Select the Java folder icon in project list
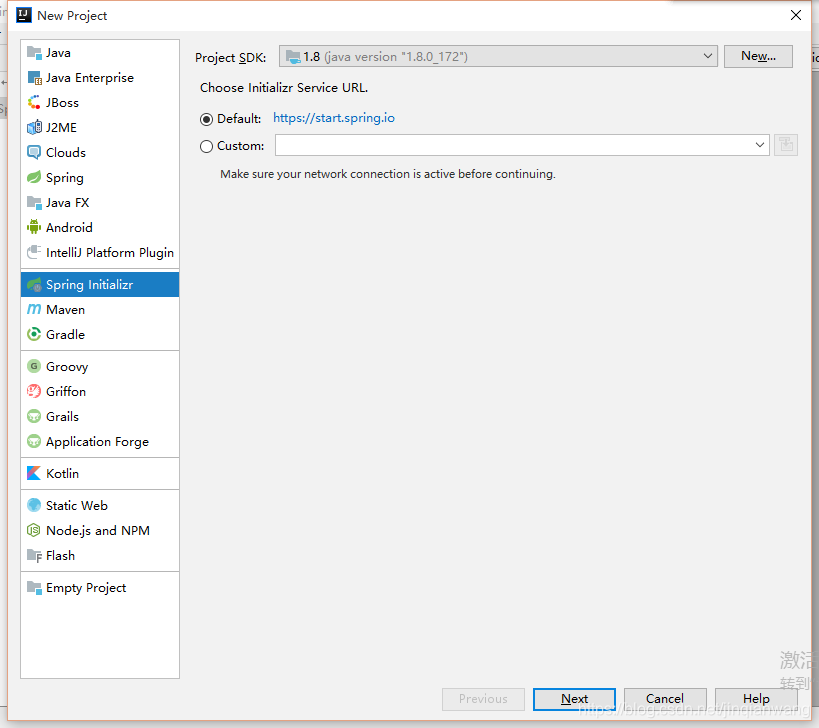 pyautogui.click(x=34, y=53)
